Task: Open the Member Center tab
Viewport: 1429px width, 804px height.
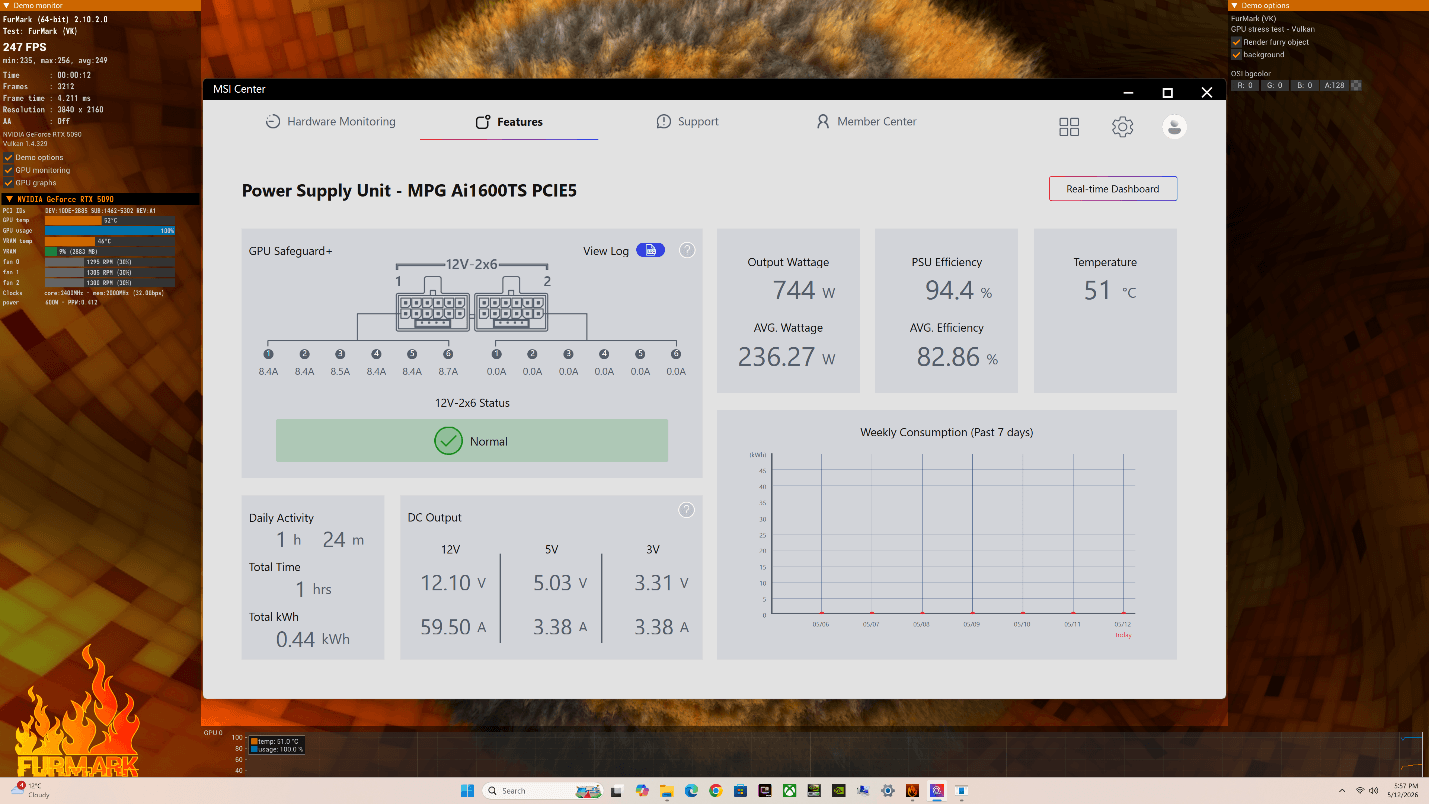Action: click(x=866, y=122)
